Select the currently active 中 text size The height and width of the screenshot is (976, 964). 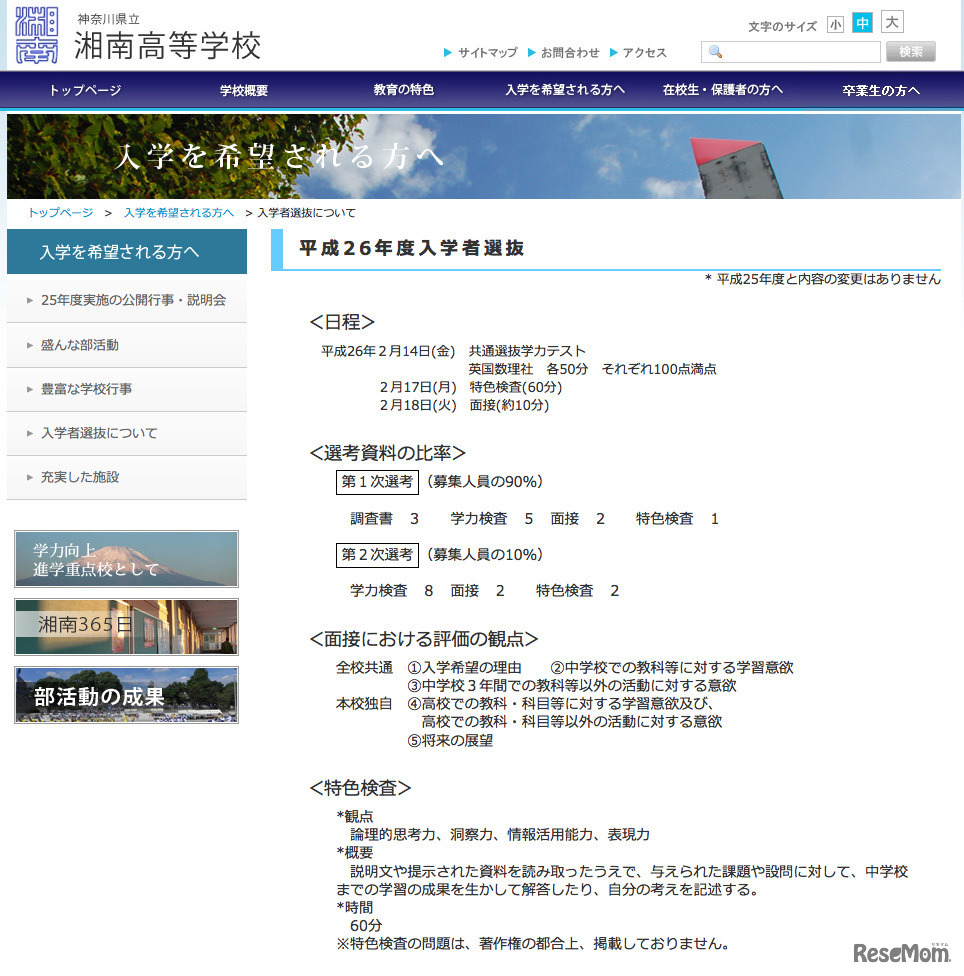pyautogui.click(x=863, y=24)
